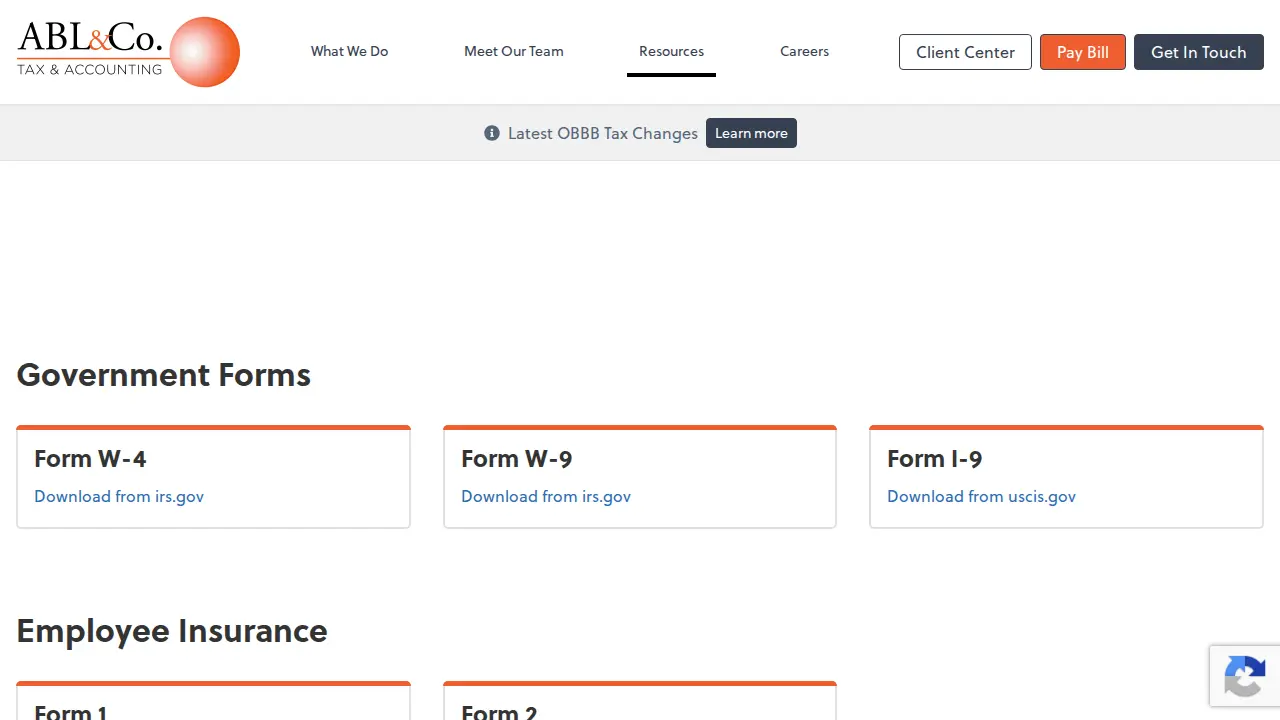Click the Form W-4 card title
This screenshot has height=720, width=1280.
pyautogui.click(x=90, y=459)
